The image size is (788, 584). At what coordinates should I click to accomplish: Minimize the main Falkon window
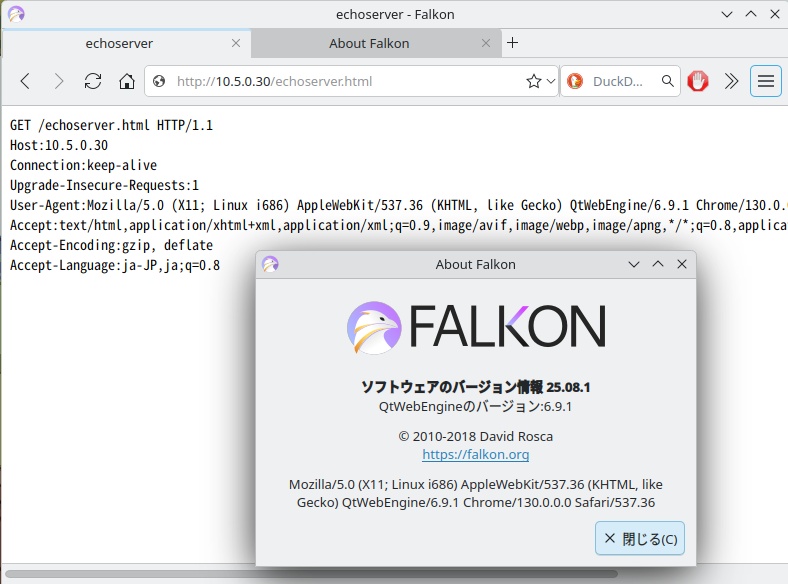[x=727, y=14]
